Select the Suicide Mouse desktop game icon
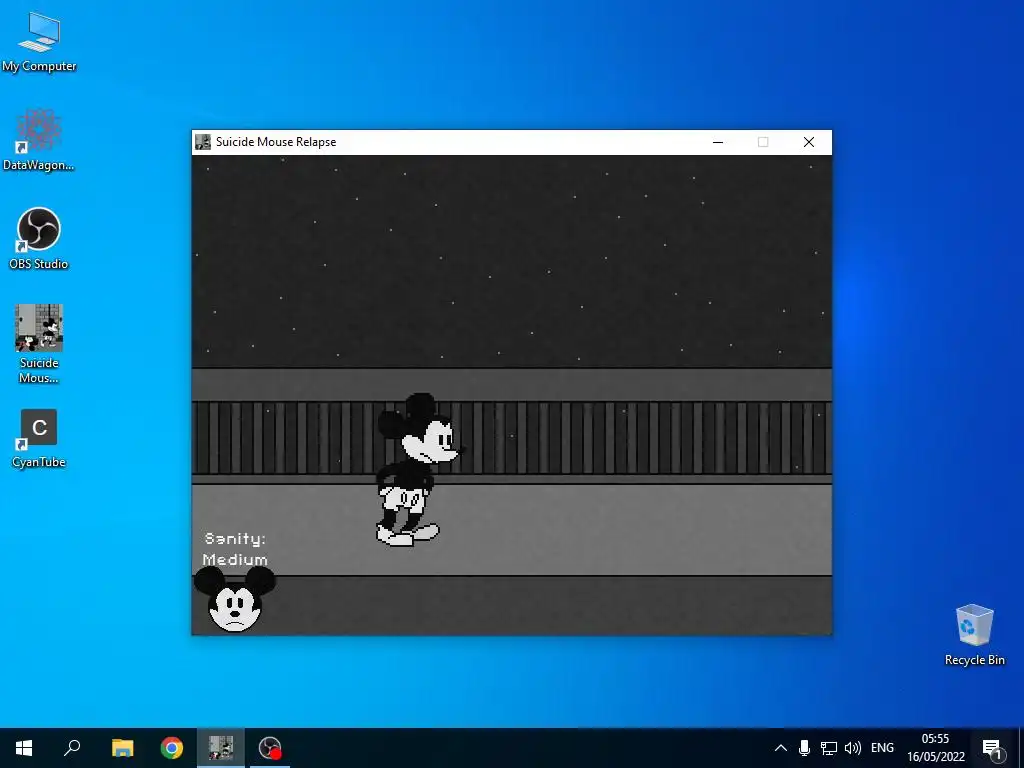Viewport: 1024px width, 768px height. 39,344
